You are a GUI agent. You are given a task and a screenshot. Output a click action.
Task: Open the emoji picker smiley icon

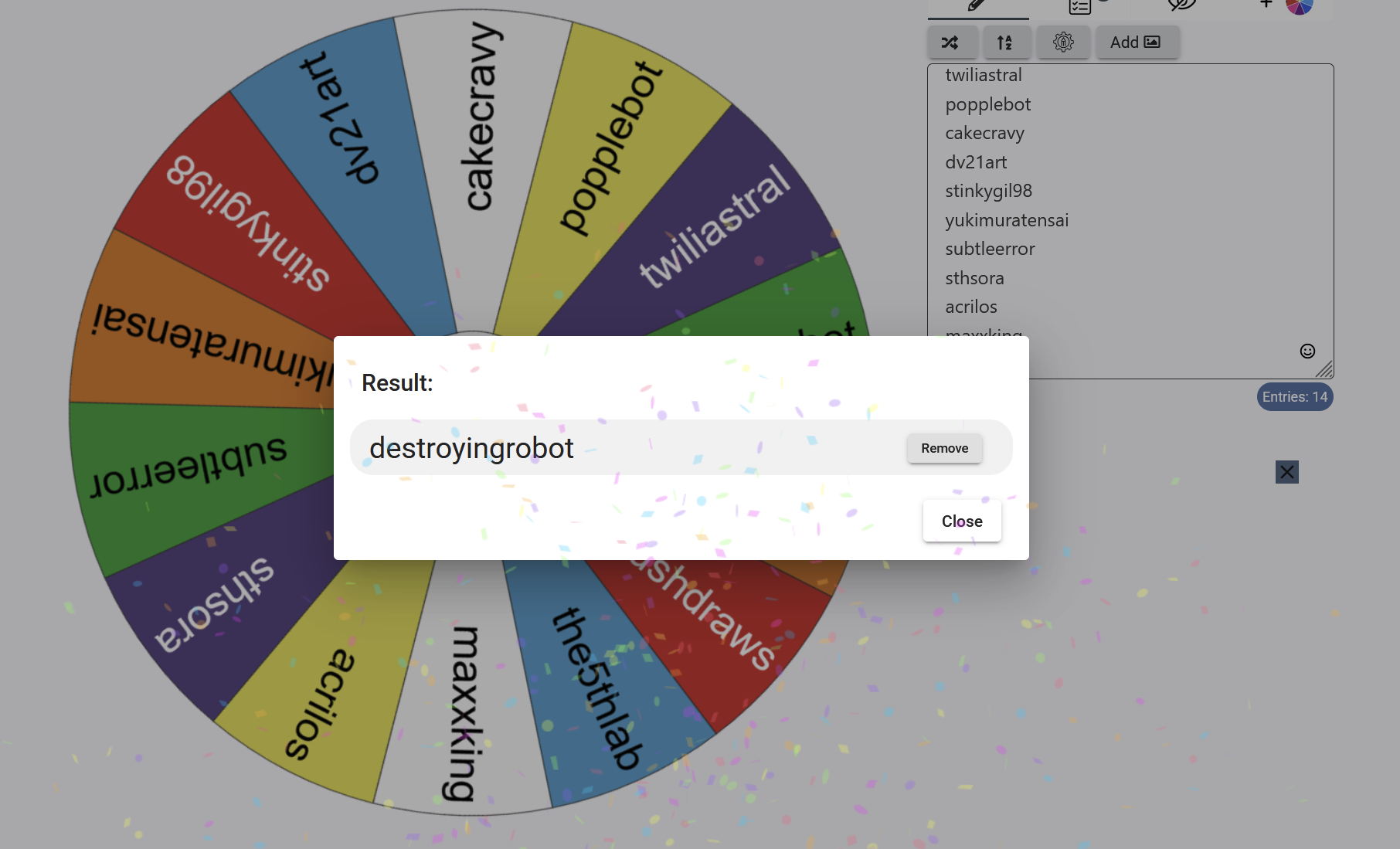1307,351
